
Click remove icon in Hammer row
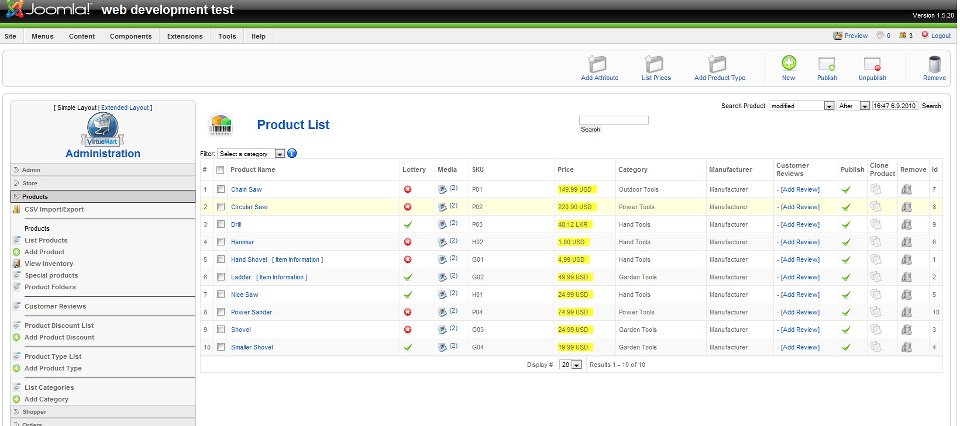[x=906, y=242]
